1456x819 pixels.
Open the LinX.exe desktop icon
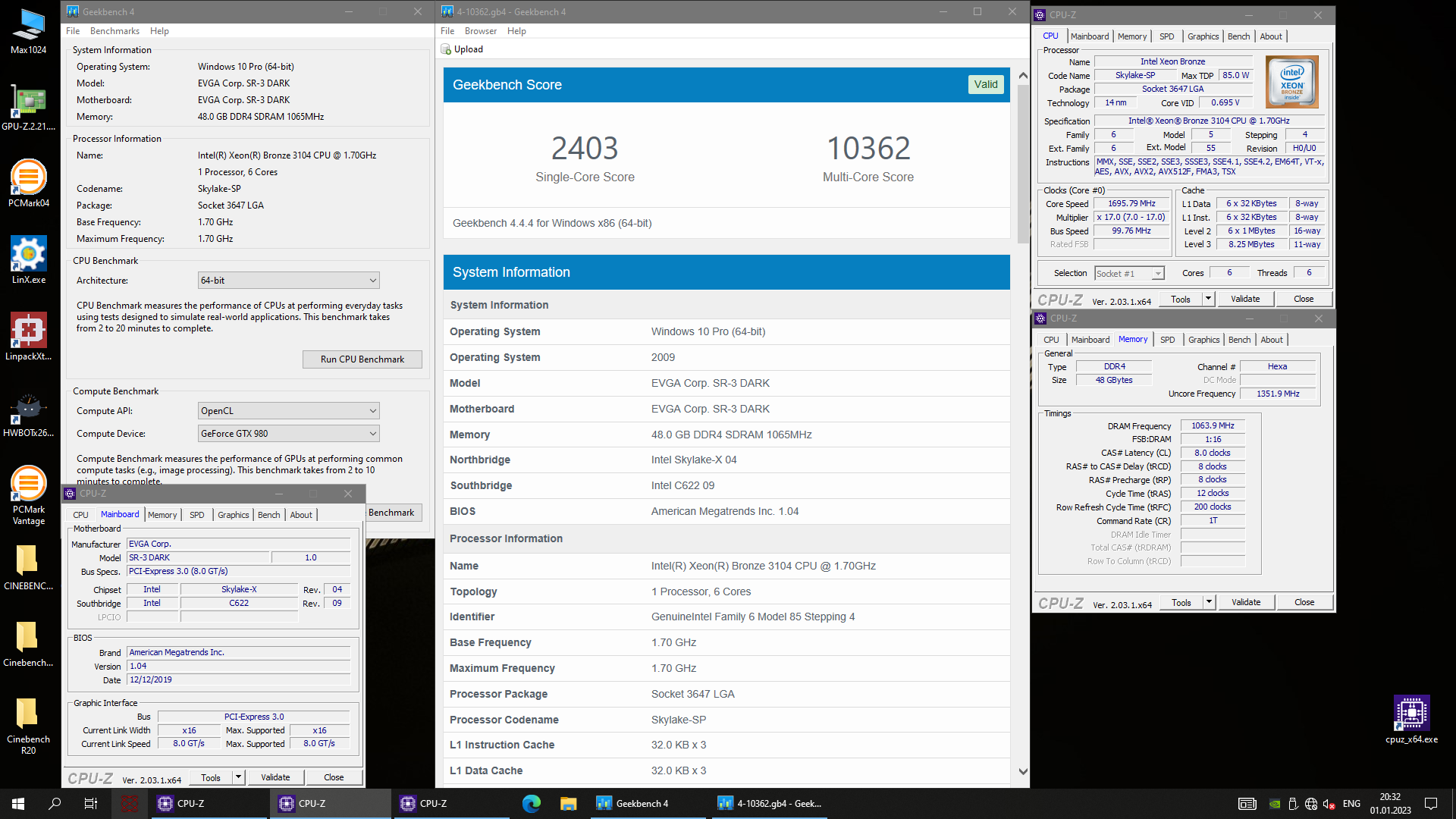pyautogui.click(x=28, y=261)
